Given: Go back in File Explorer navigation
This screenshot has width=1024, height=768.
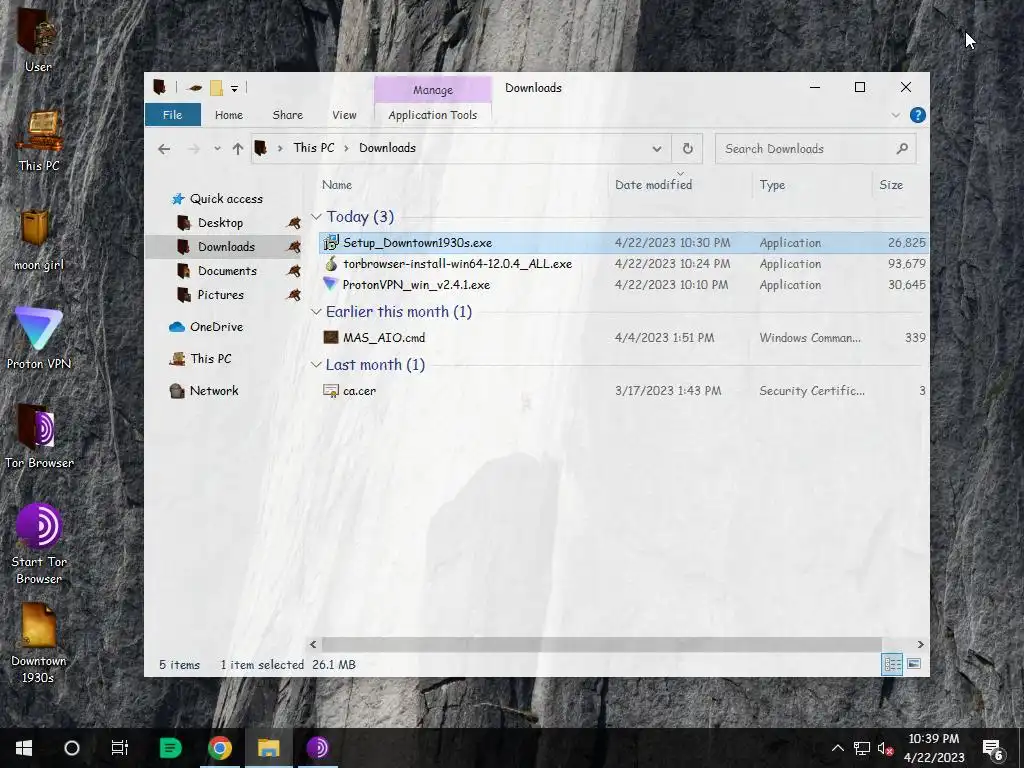Looking at the screenshot, I should pos(164,149).
